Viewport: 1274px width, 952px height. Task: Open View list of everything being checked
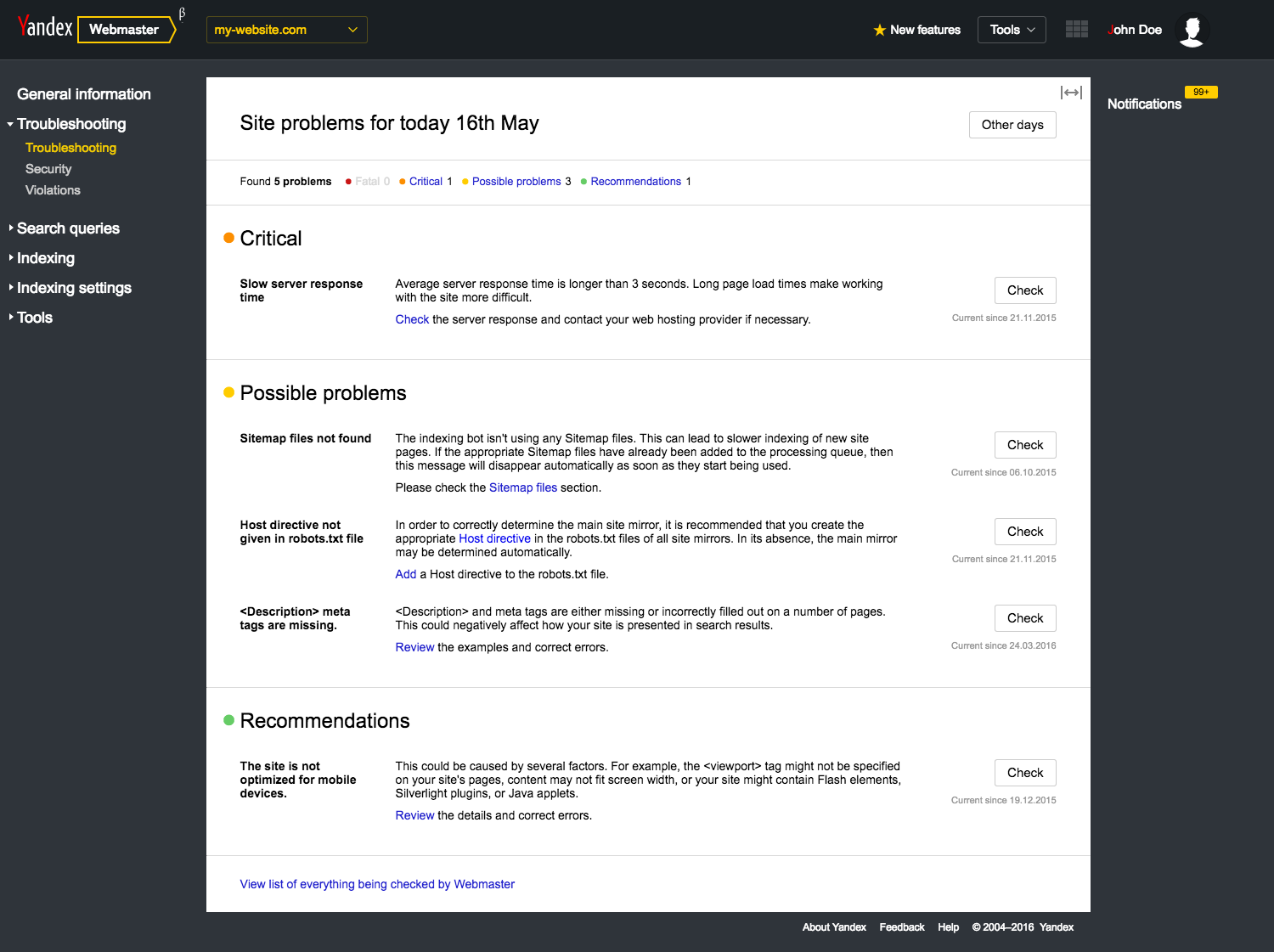click(x=377, y=884)
